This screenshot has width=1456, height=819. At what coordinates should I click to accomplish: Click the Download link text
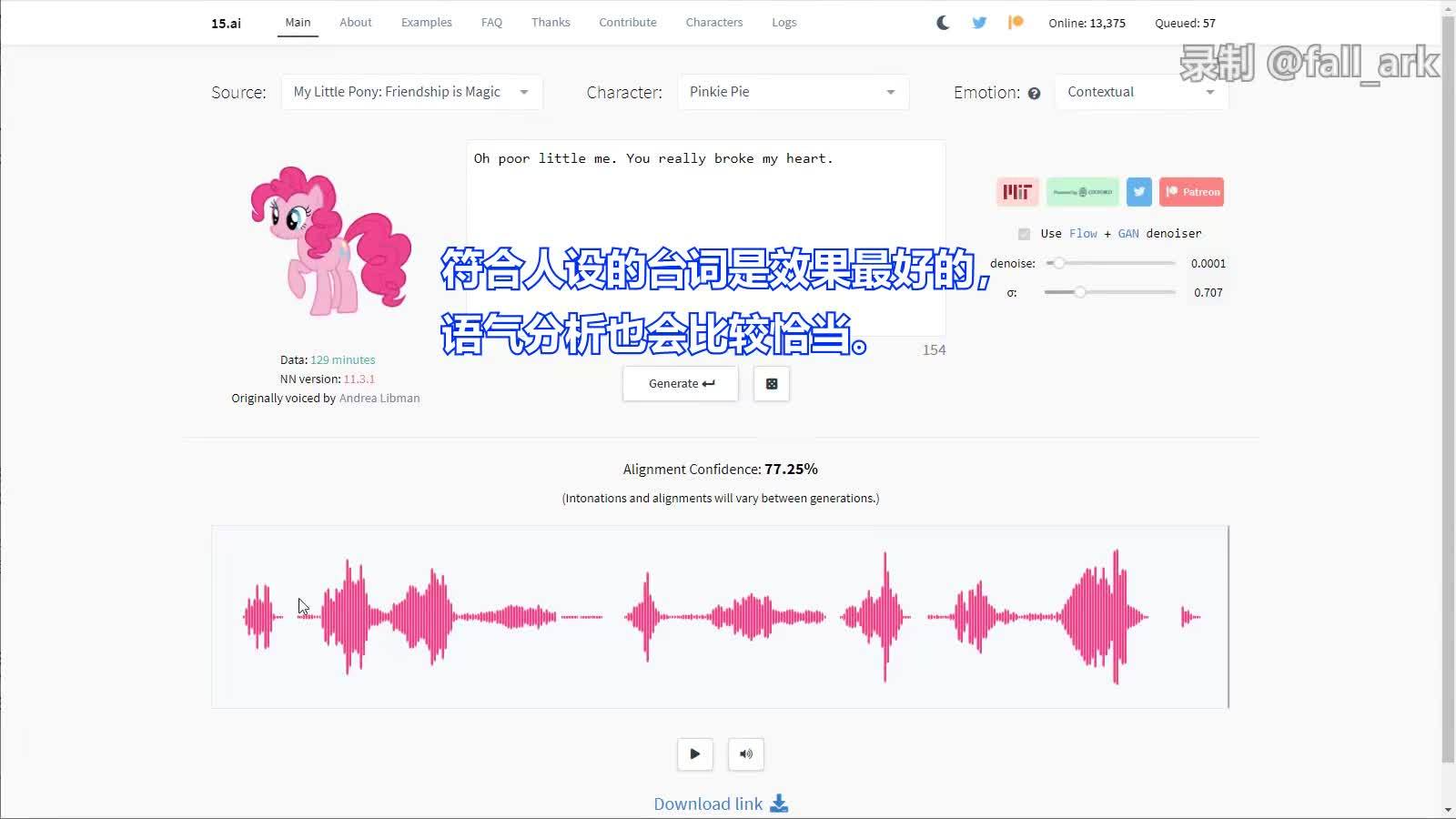click(x=708, y=804)
